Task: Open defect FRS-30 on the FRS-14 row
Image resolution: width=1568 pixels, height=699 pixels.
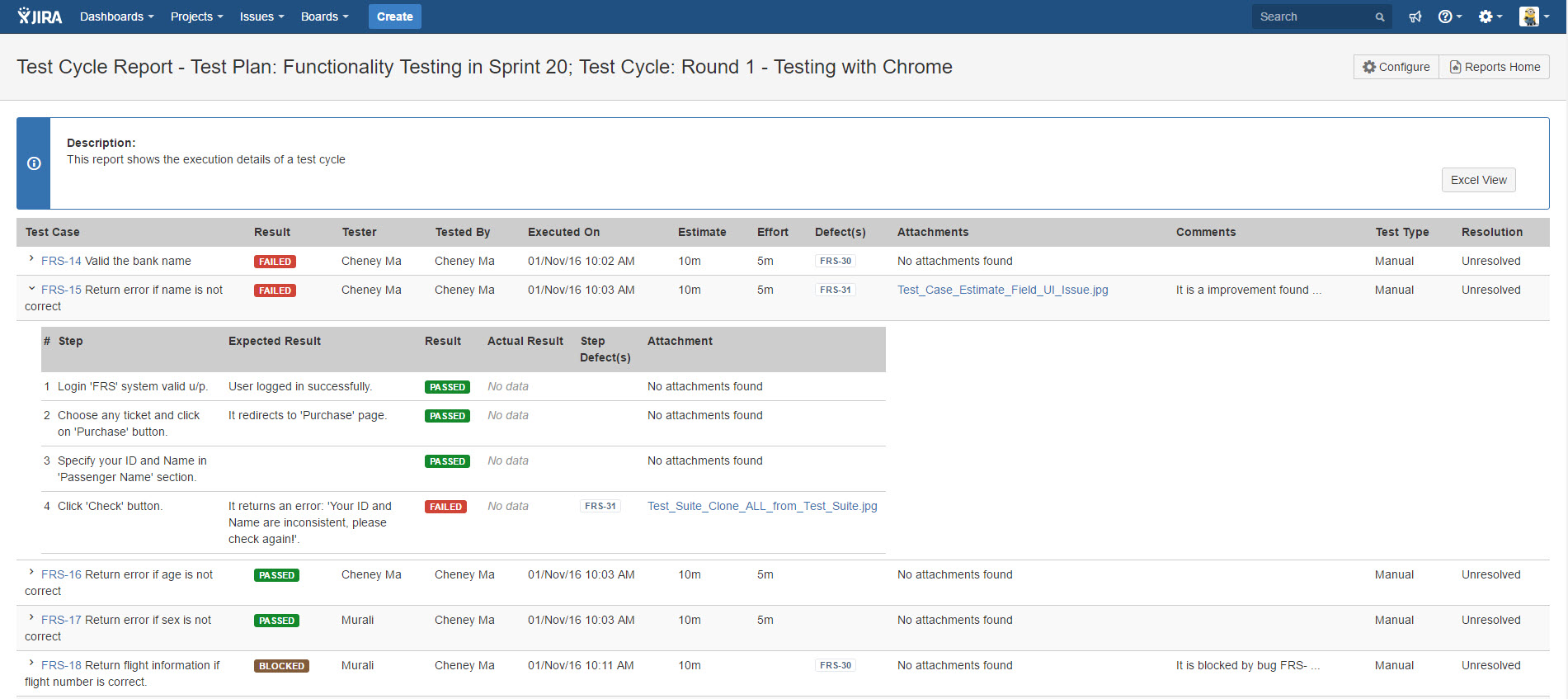Action: coord(836,261)
